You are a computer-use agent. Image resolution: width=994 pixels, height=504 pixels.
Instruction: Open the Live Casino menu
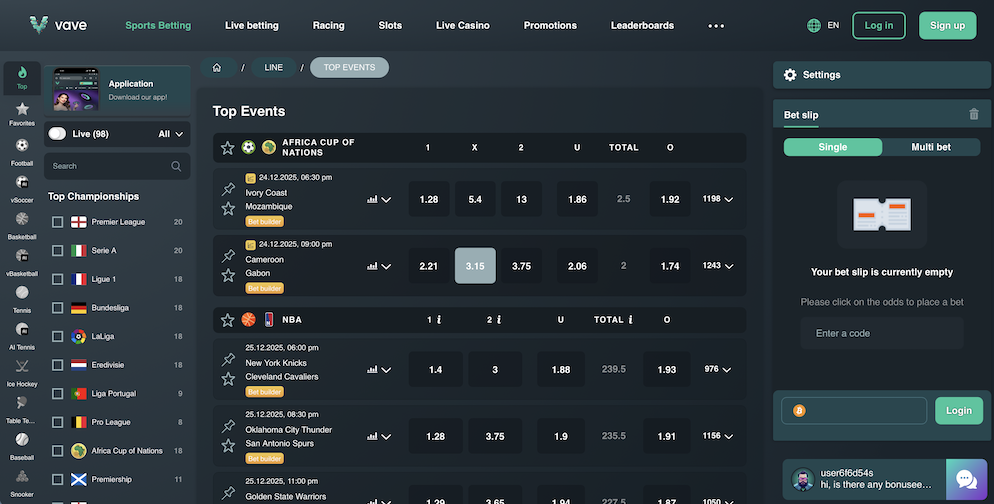pos(463,25)
